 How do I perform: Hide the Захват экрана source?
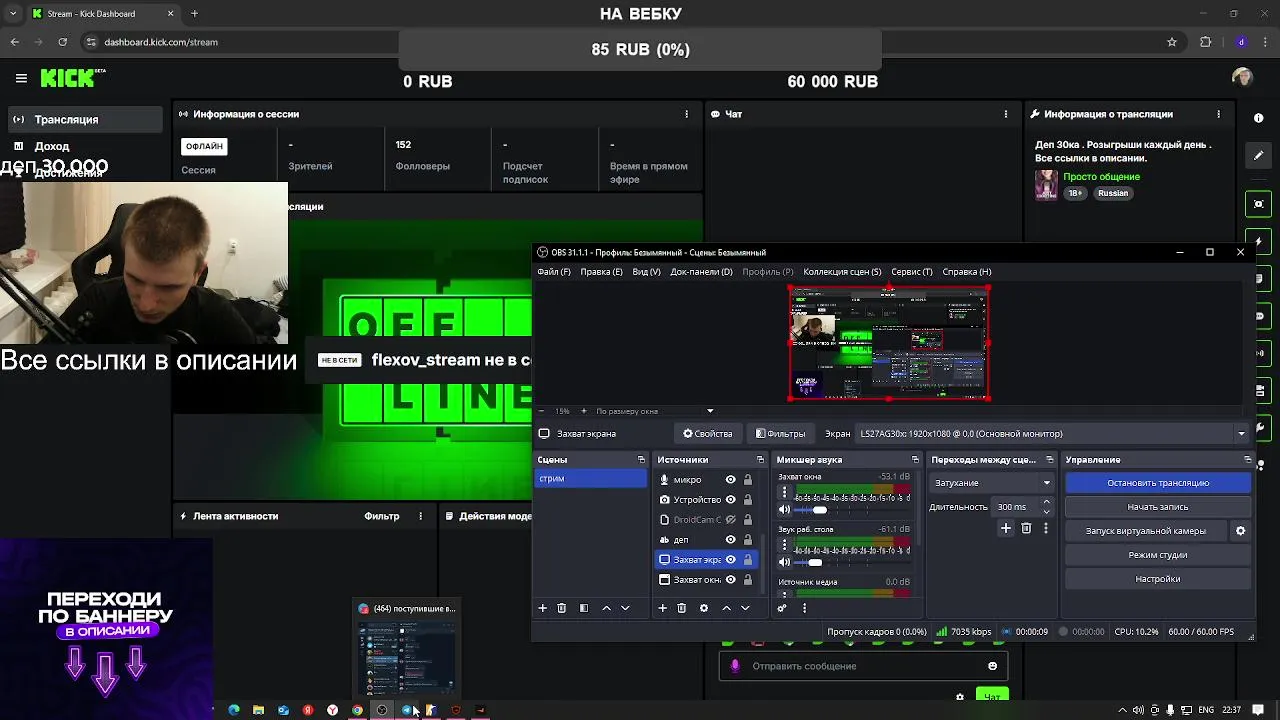731,560
